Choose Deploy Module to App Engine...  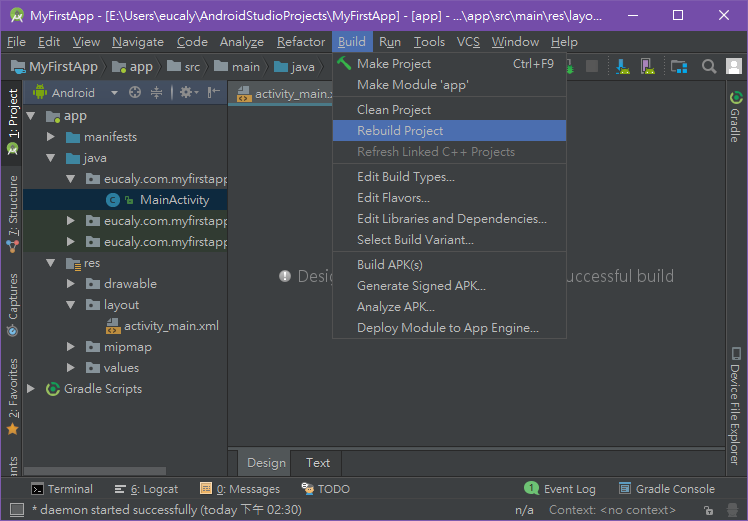click(x=449, y=328)
